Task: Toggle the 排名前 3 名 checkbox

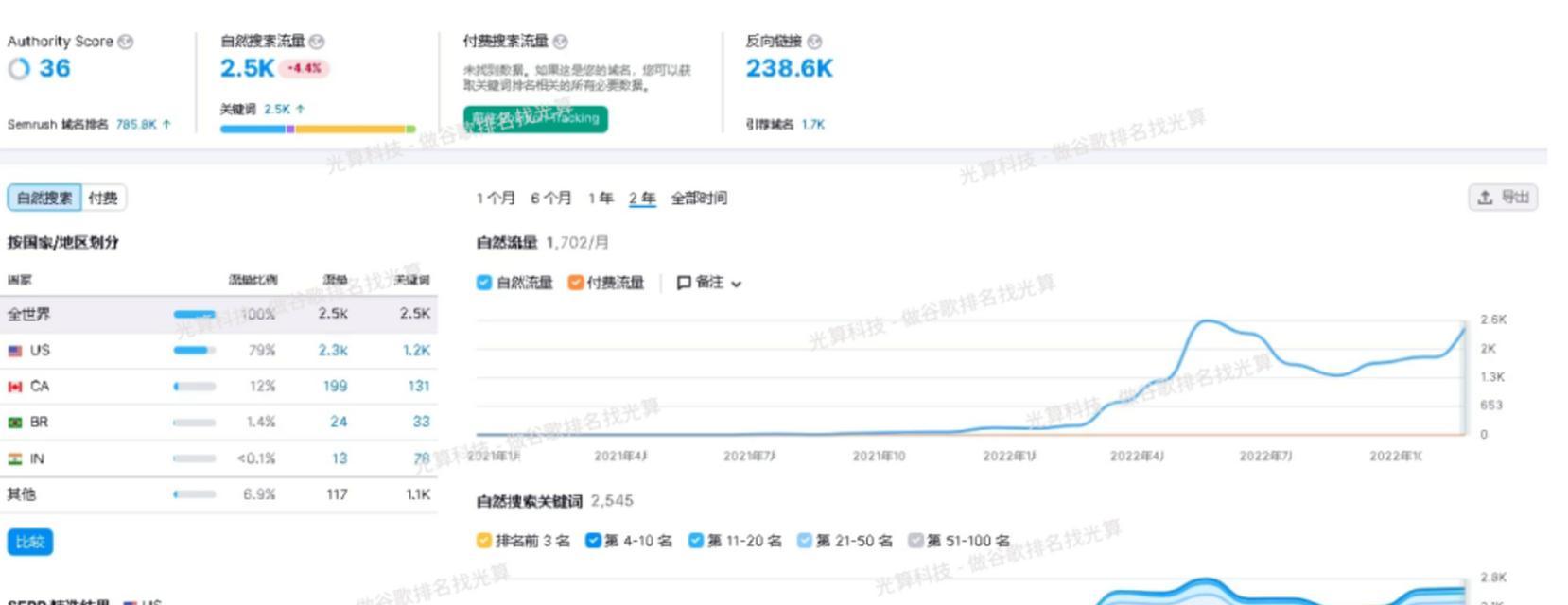Action: coord(484,541)
